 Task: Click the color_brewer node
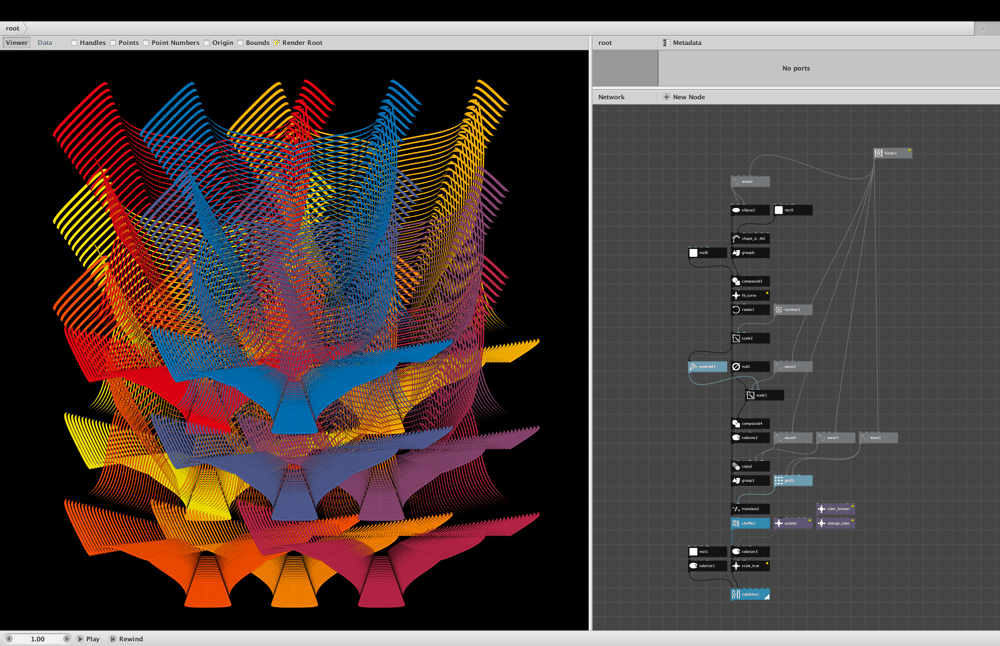(x=835, y=509)
